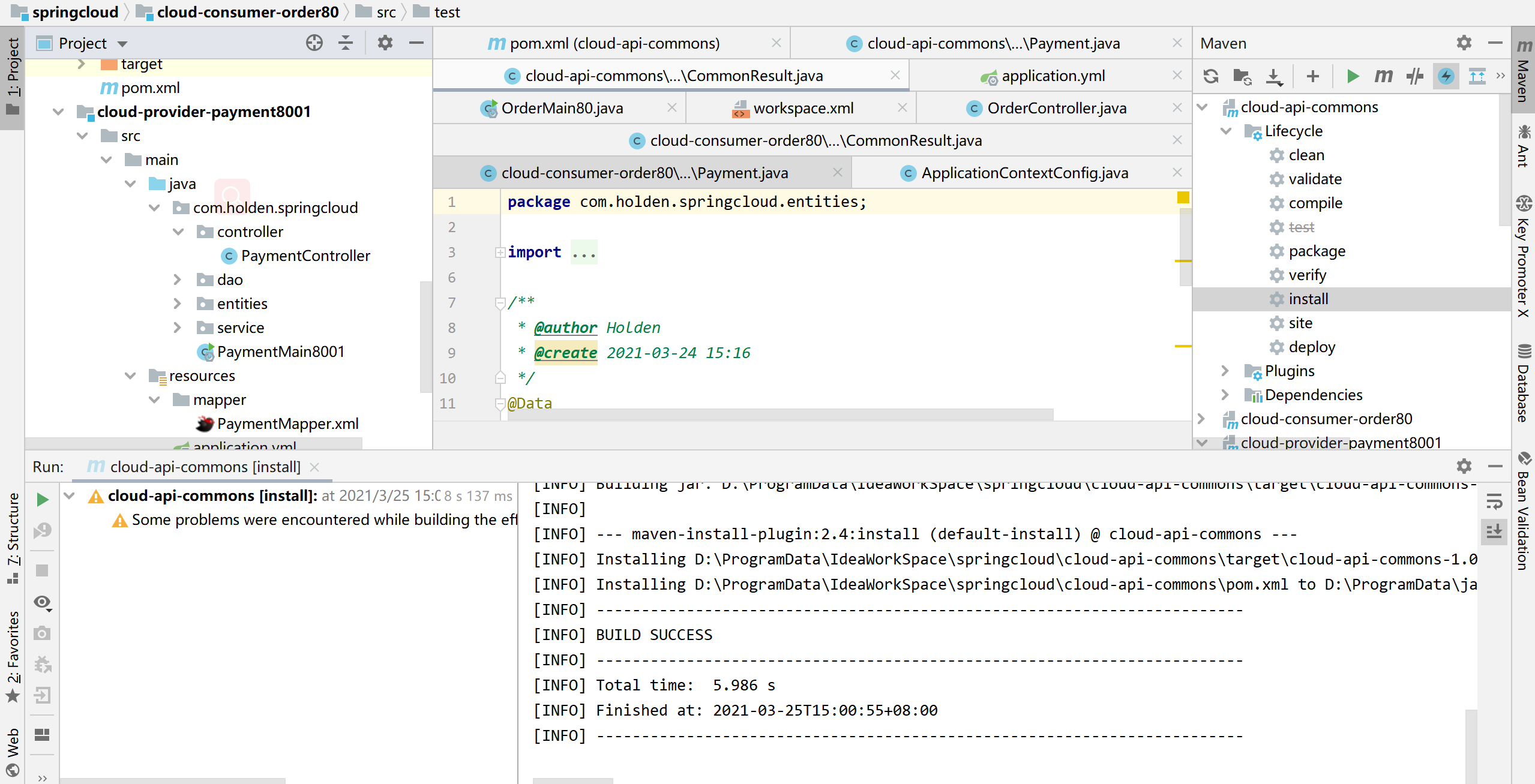
Task: Open Bean Validation tool window
Action: (1523, 511)
